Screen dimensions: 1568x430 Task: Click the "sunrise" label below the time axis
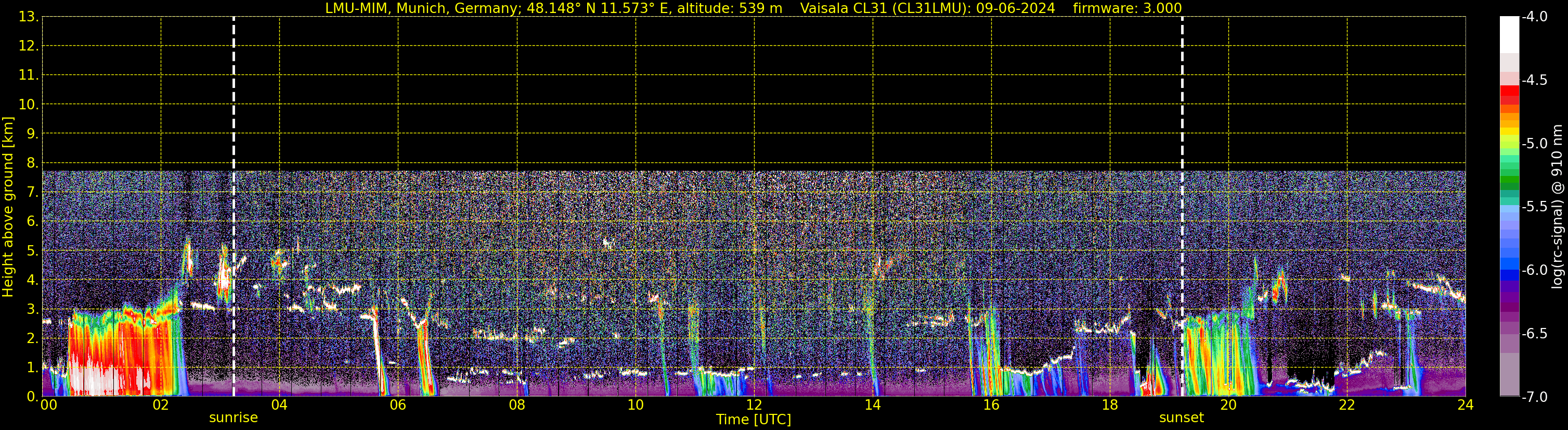[233, 418]
